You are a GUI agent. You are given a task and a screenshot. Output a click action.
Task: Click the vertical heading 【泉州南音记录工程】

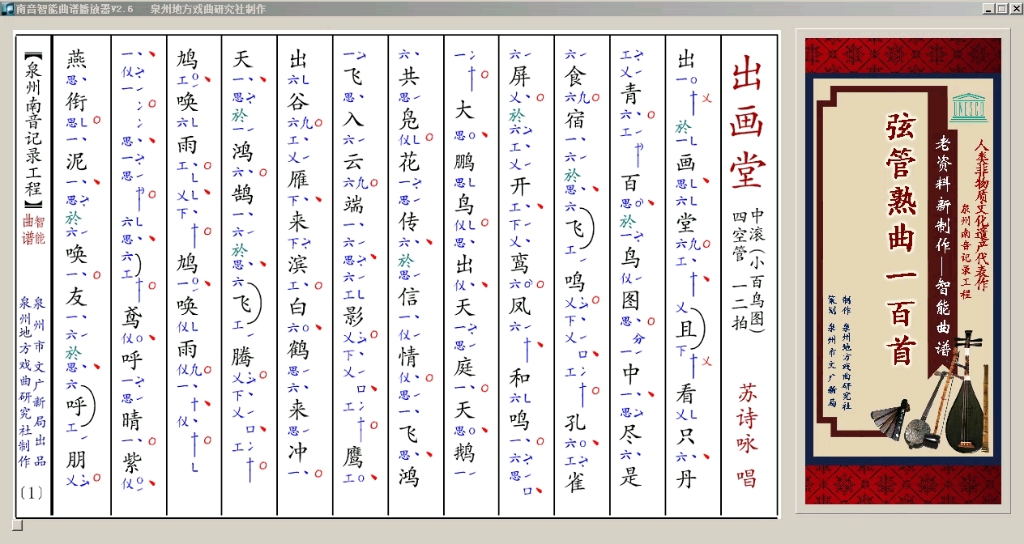tap(33, 131)
